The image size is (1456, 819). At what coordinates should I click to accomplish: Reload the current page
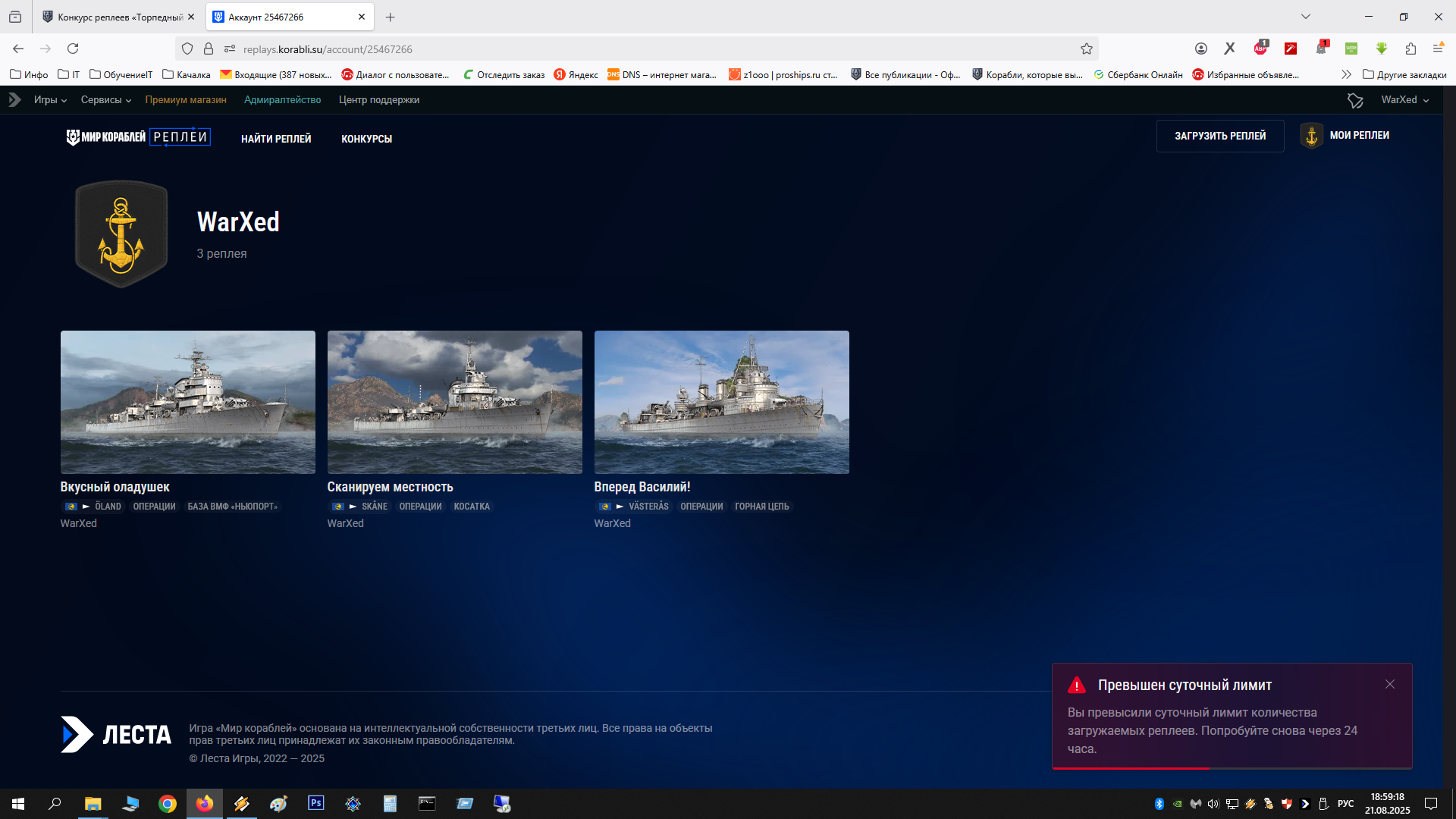[x=73, y=49]
